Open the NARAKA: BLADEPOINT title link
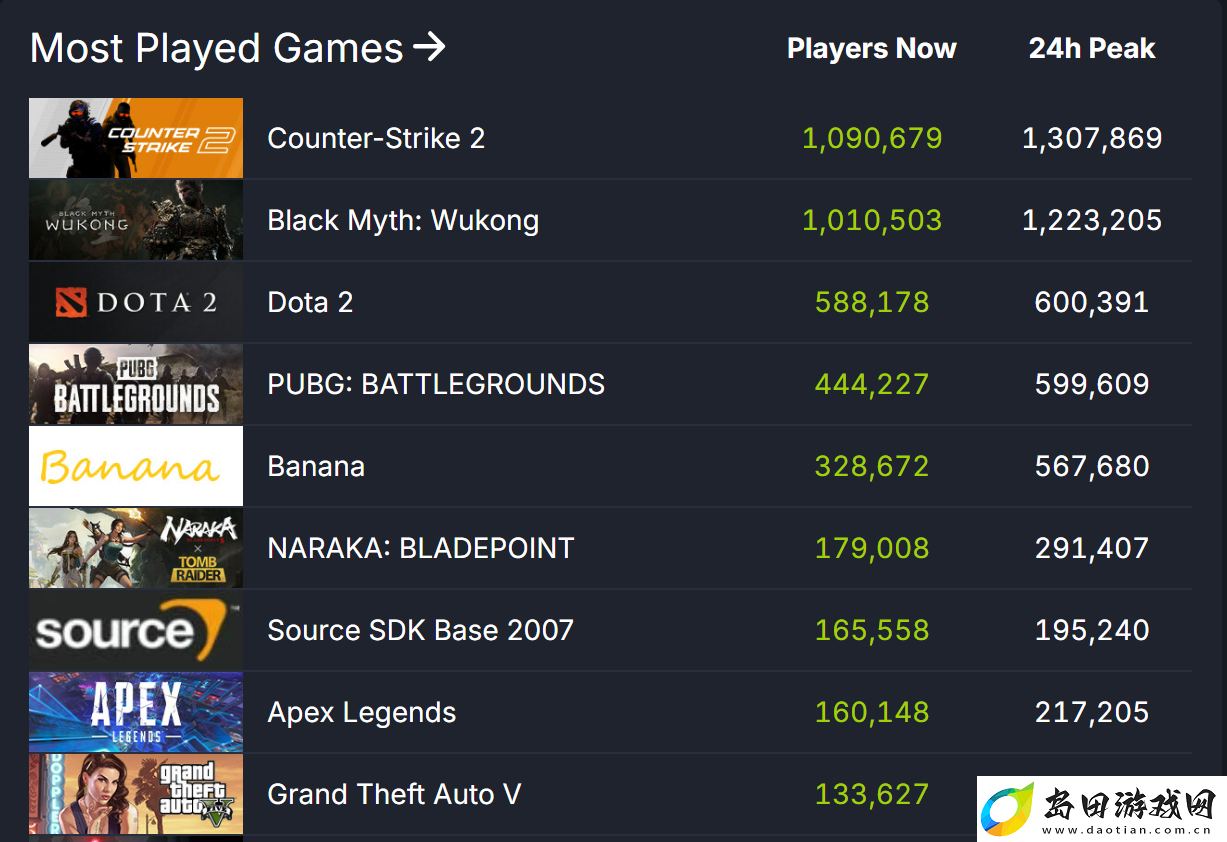The width and height of the screenshot is (1227, 842). [421, 548]
